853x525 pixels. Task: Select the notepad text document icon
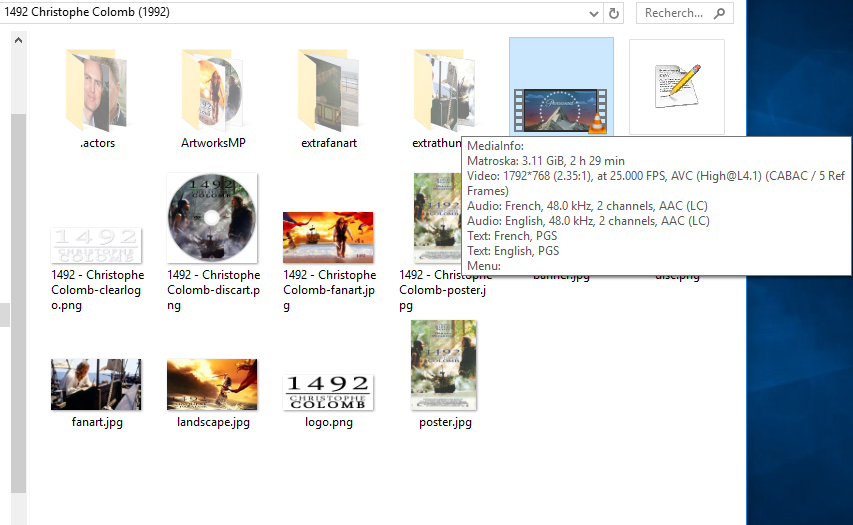[x=677, y=86]
